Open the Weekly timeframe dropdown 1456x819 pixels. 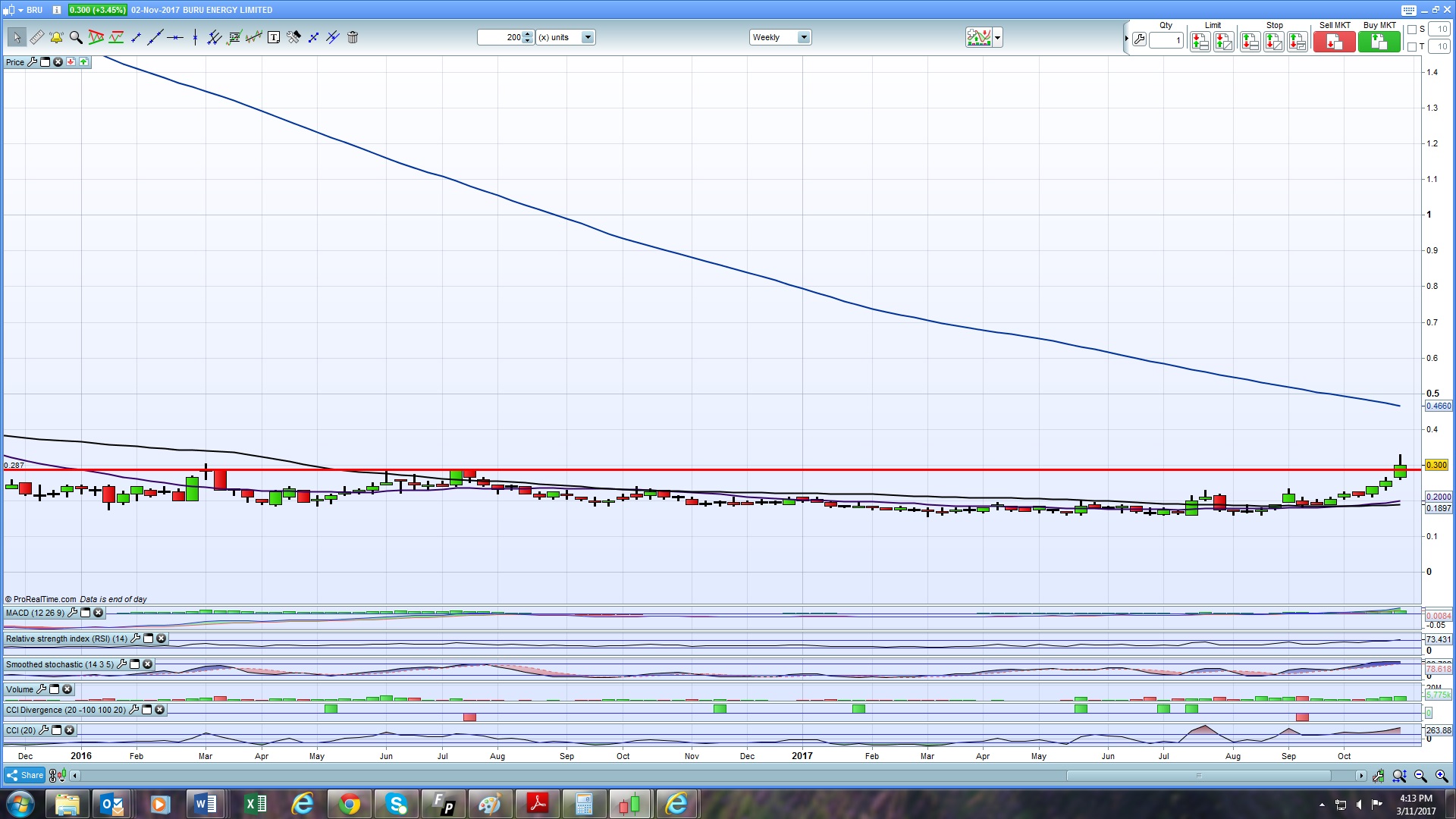coord(804,37)
